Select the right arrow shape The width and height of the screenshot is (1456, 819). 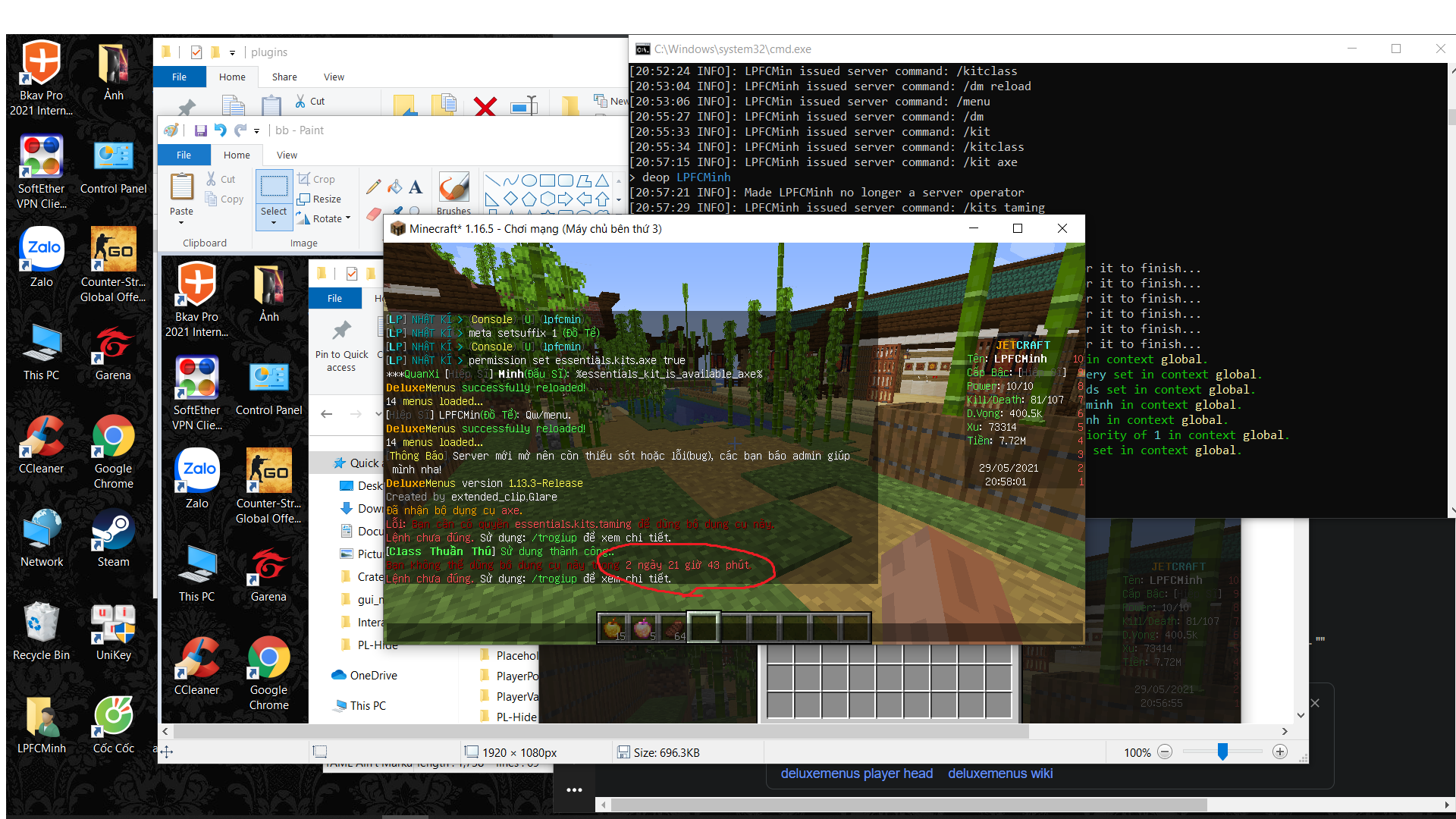coord(566,199)
